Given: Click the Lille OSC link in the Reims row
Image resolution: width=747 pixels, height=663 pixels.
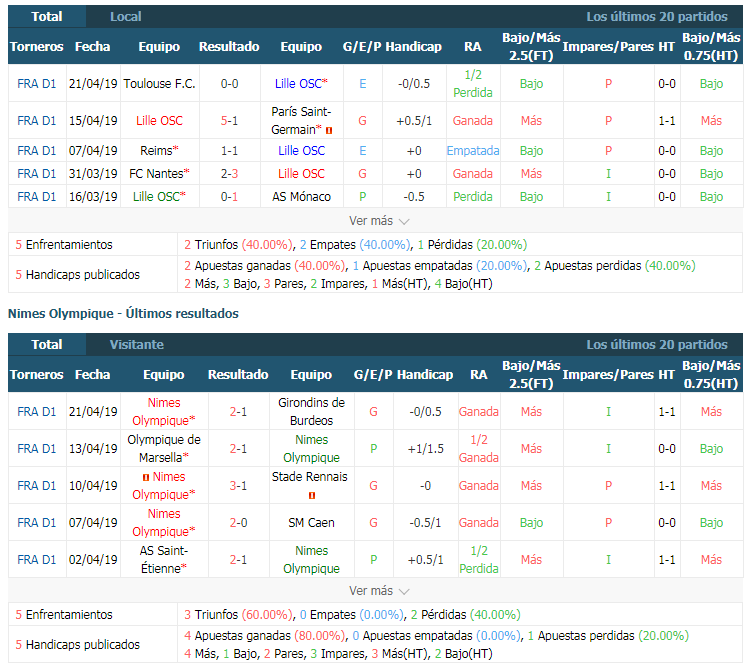Looking at the screenshot, I should click(301, 151).
